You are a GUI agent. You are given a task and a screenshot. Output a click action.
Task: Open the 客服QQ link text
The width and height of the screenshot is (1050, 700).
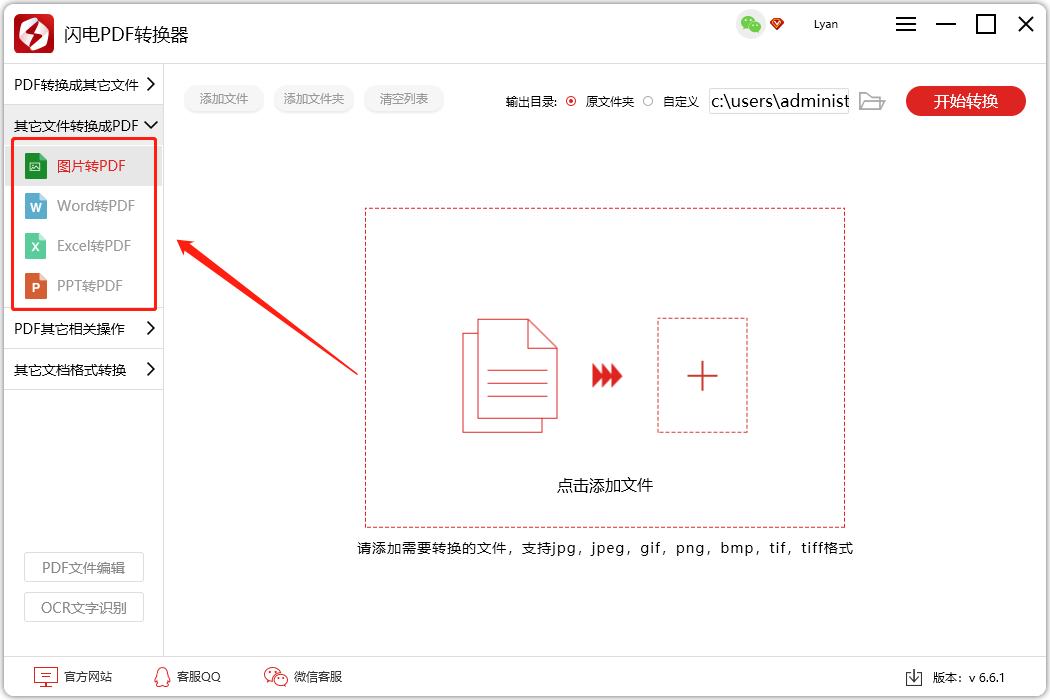click(x=199, y=677)
